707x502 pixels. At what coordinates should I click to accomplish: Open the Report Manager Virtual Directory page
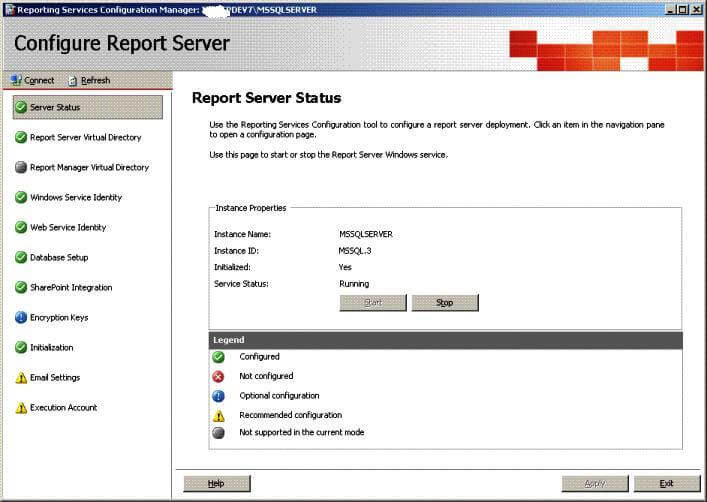click(89, 167)
